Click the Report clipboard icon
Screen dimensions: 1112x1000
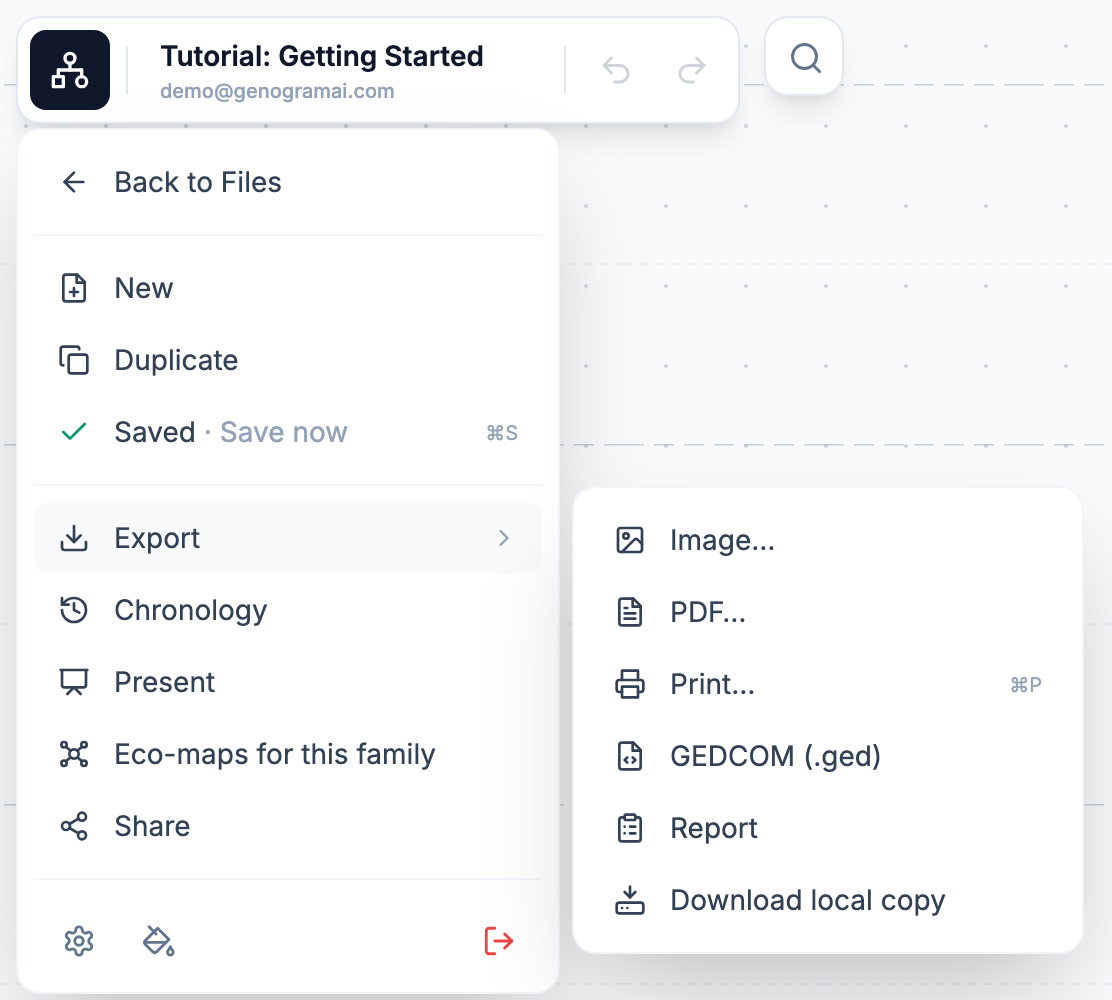(630, 828)
